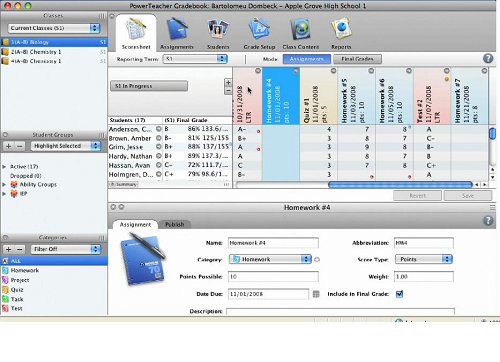
Task: Click the S1 In Progress button
Action: [149, 86]
